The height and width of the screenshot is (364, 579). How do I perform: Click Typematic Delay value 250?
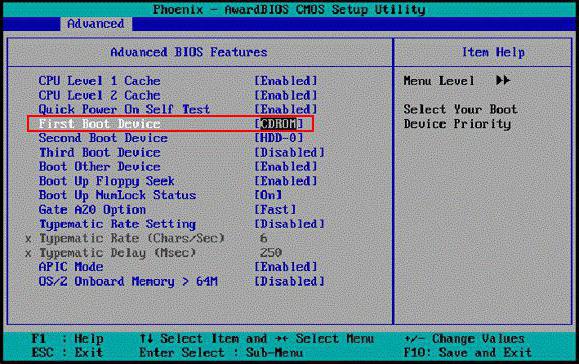coord(271,253)
